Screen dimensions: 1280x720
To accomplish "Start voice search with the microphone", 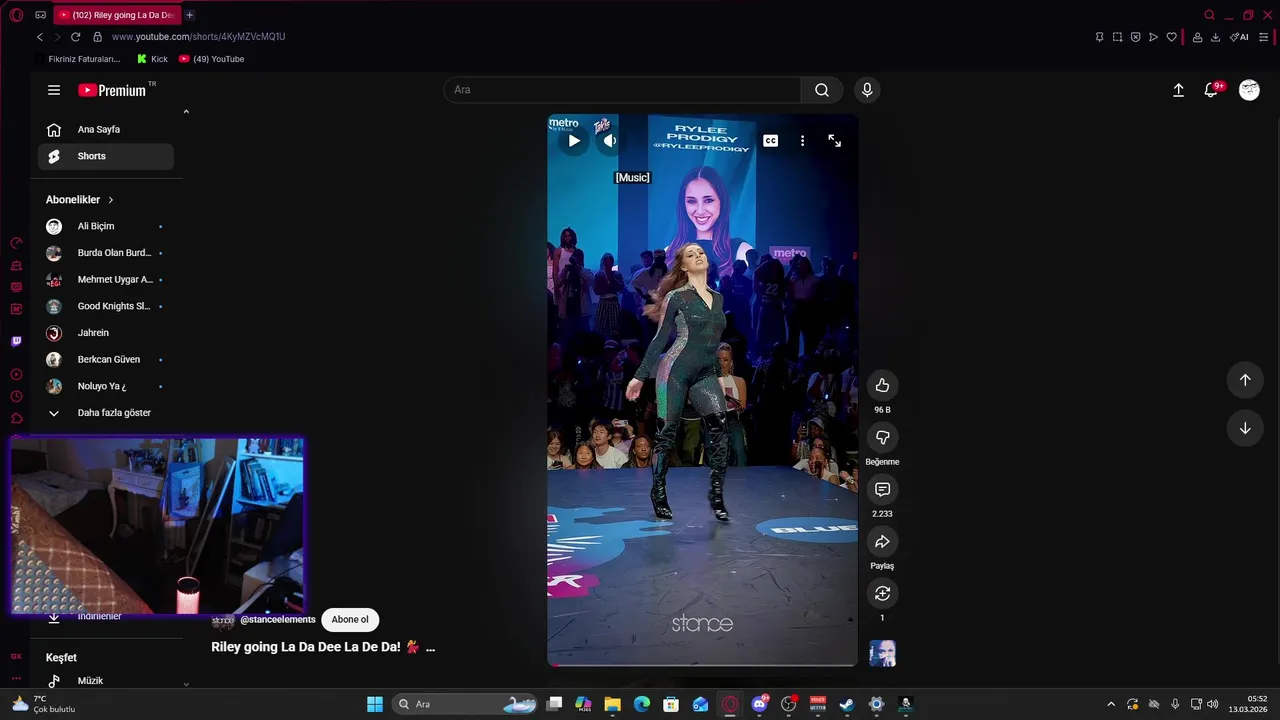I will pos(867,90).
